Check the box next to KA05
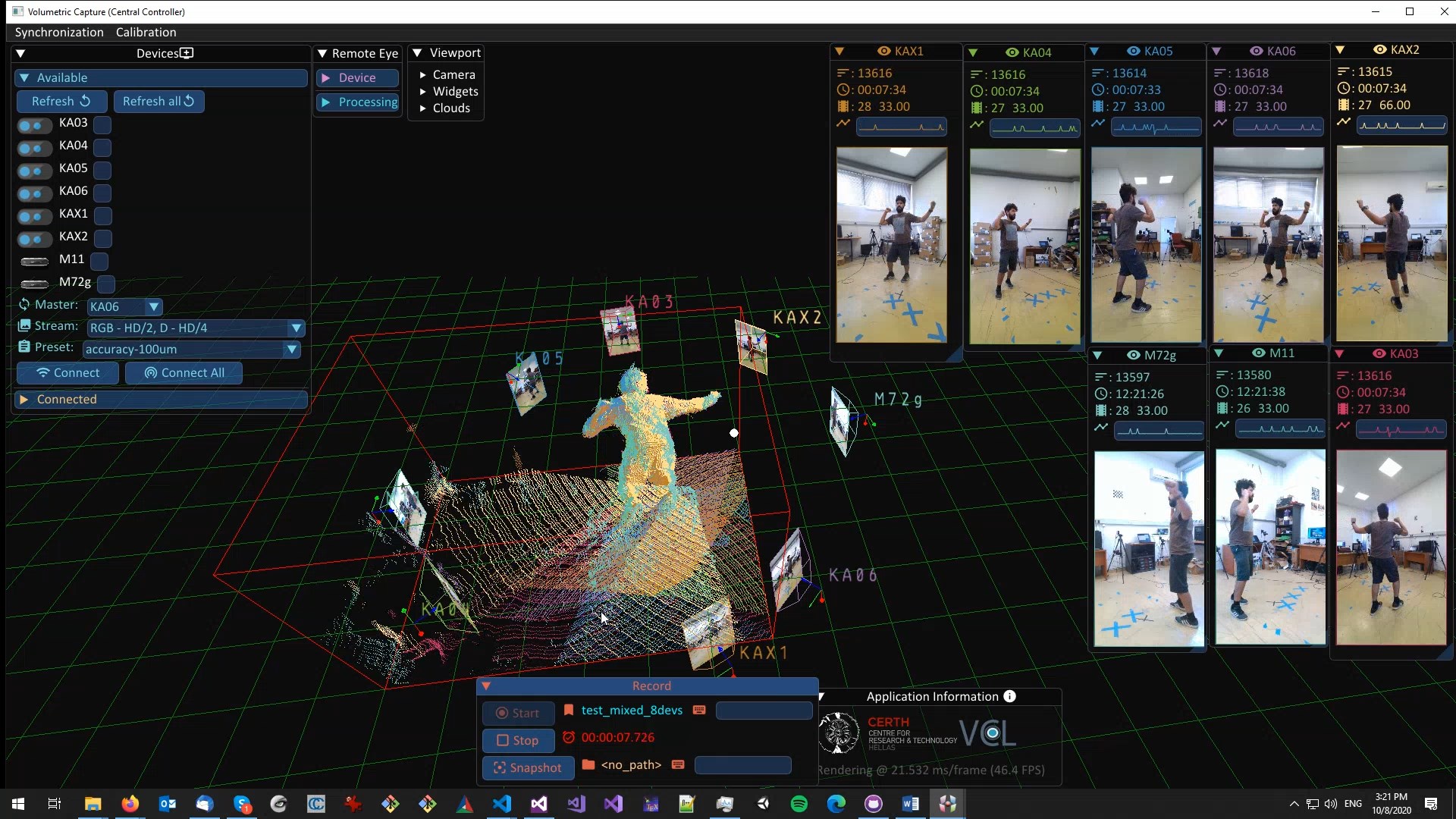 click(103, 171)
